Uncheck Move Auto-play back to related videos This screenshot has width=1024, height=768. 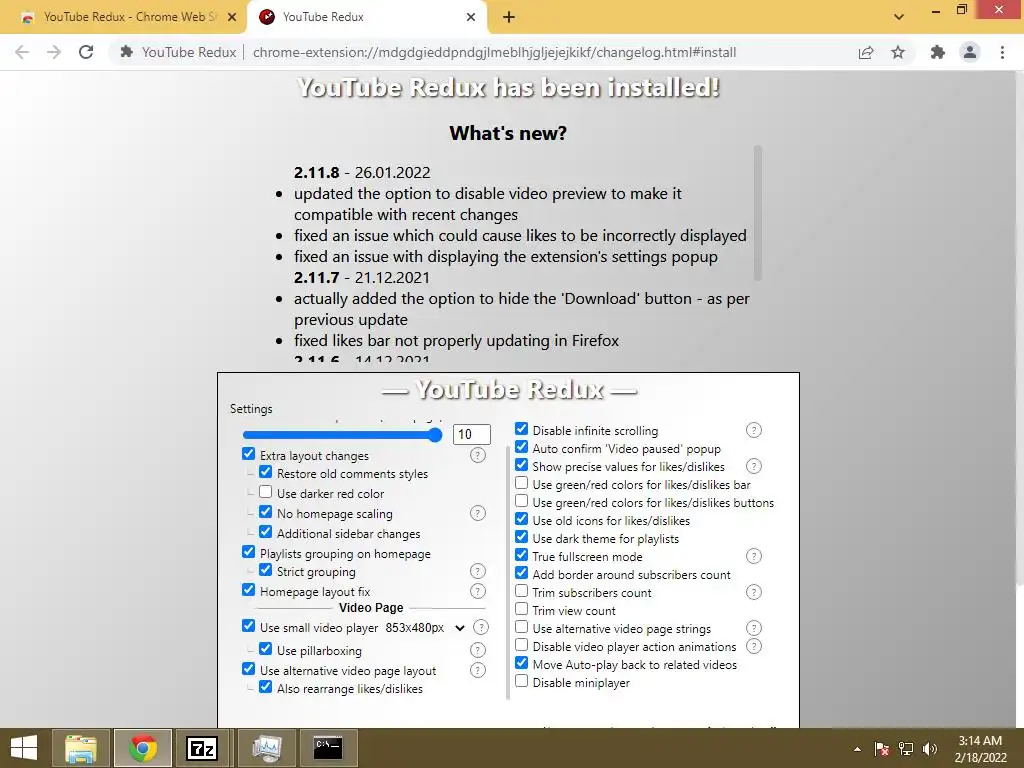[521, 663]
